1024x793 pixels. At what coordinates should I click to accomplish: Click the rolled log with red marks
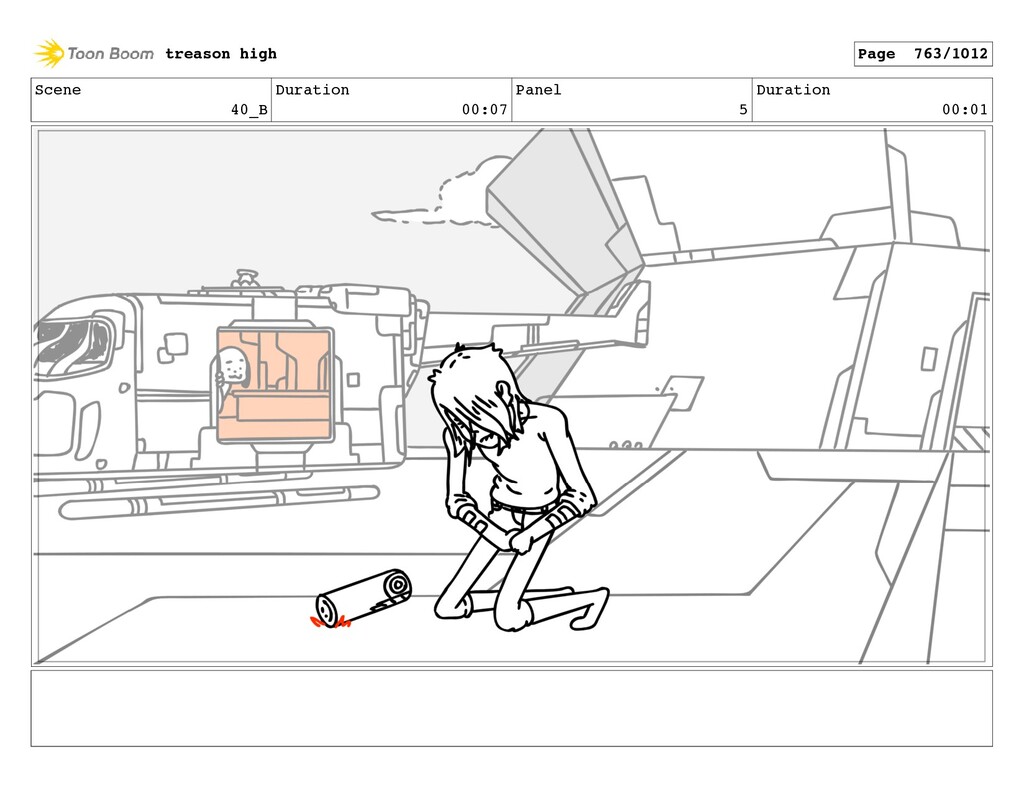[361, 599]
